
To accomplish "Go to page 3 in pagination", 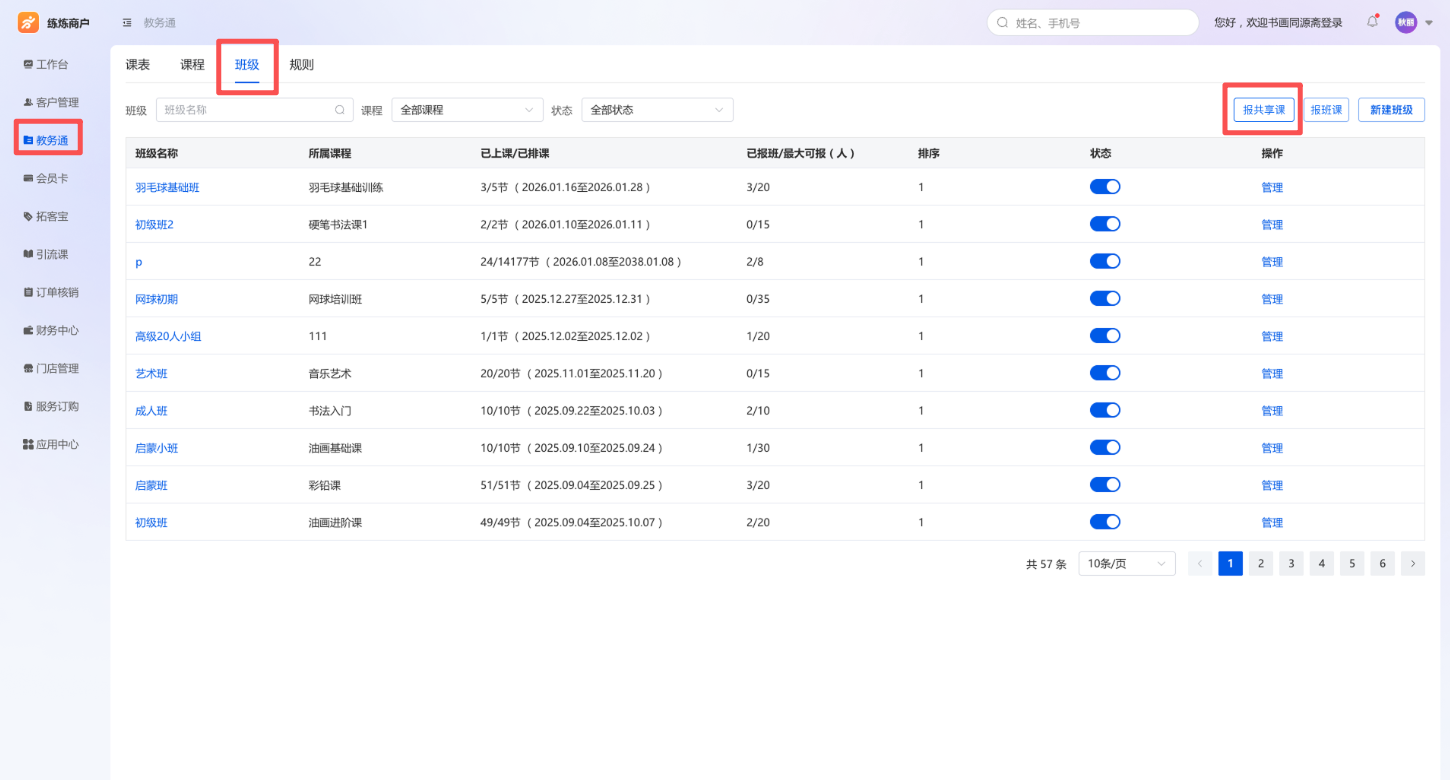I will click(x=1291, y=564).
